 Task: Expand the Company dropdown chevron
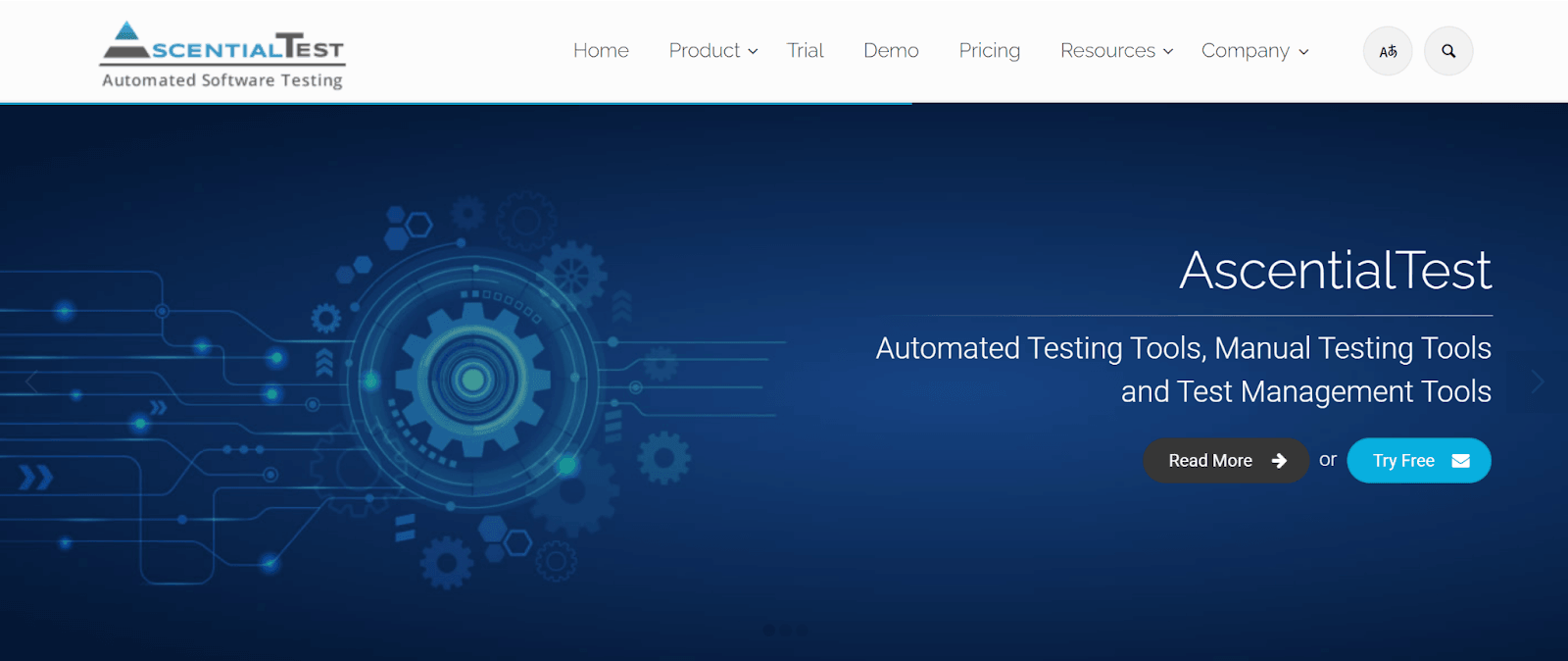(1303, 52)
